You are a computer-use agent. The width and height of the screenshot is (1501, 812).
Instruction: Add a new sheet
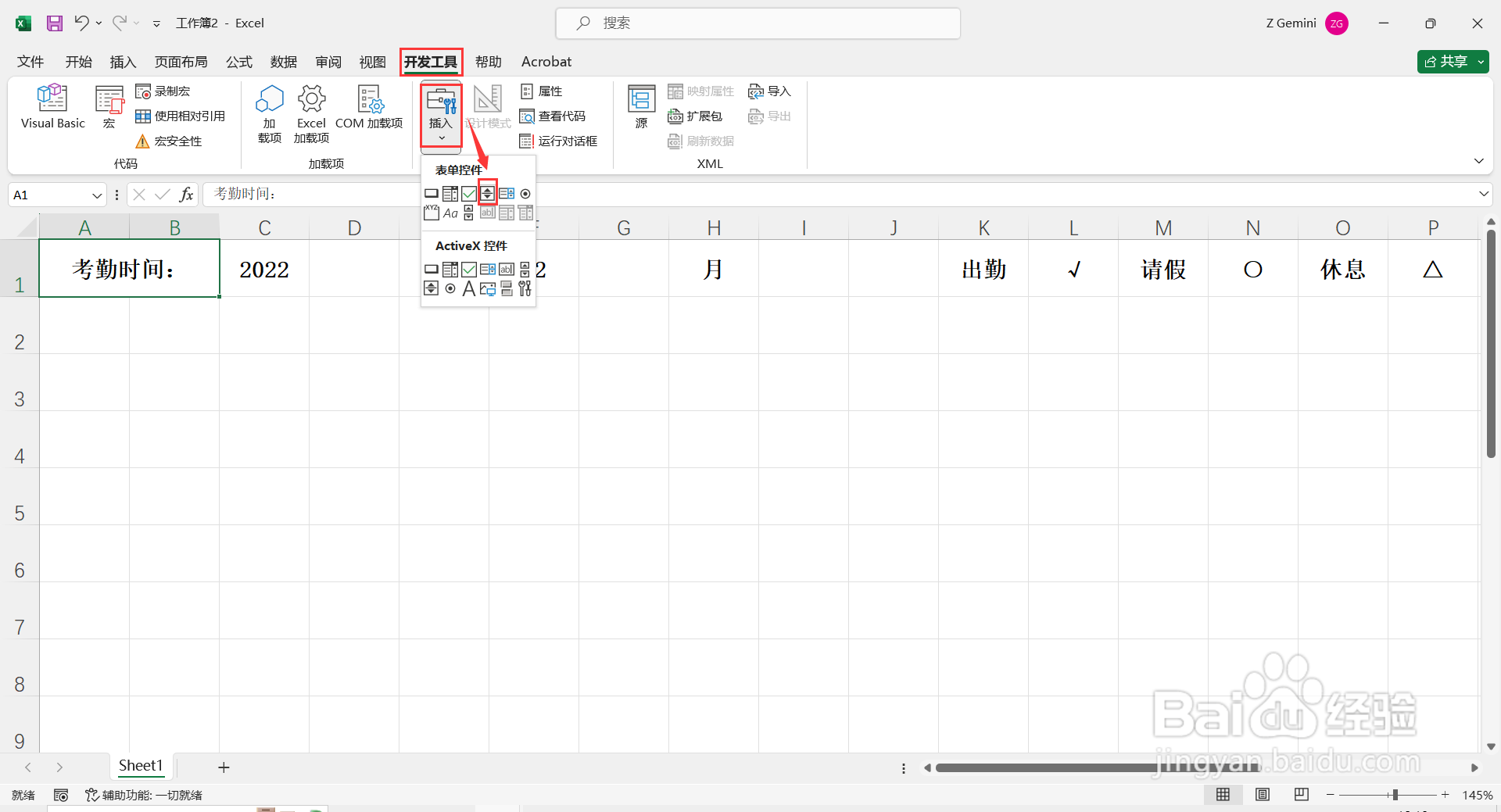tap(224, 767)
